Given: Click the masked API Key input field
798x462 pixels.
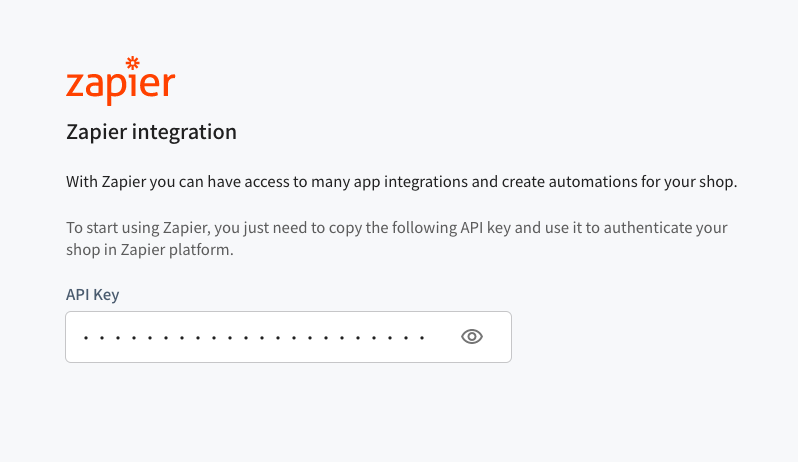Looking at the screenshot, I should [289, 337].
